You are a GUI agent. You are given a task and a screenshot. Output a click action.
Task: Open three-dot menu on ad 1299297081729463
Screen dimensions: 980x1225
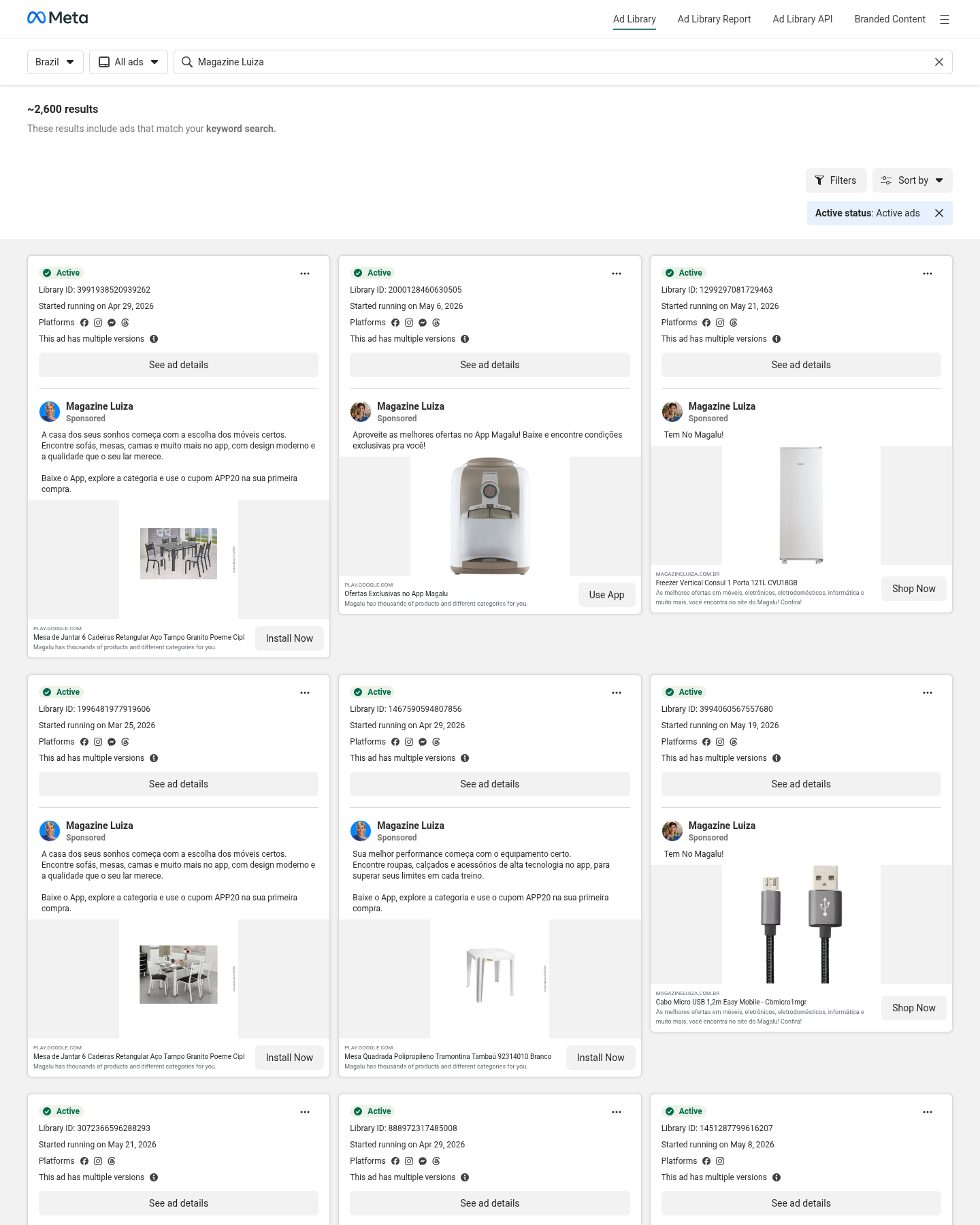click(927, 274)
